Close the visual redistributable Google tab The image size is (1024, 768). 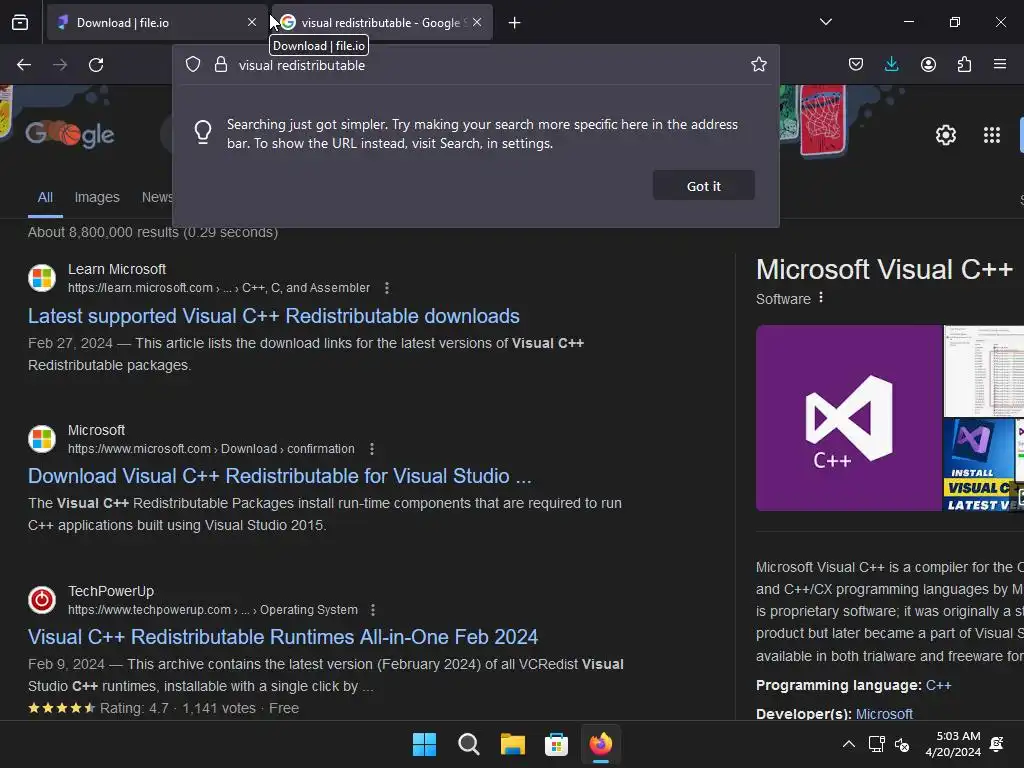tap(477, 23)
